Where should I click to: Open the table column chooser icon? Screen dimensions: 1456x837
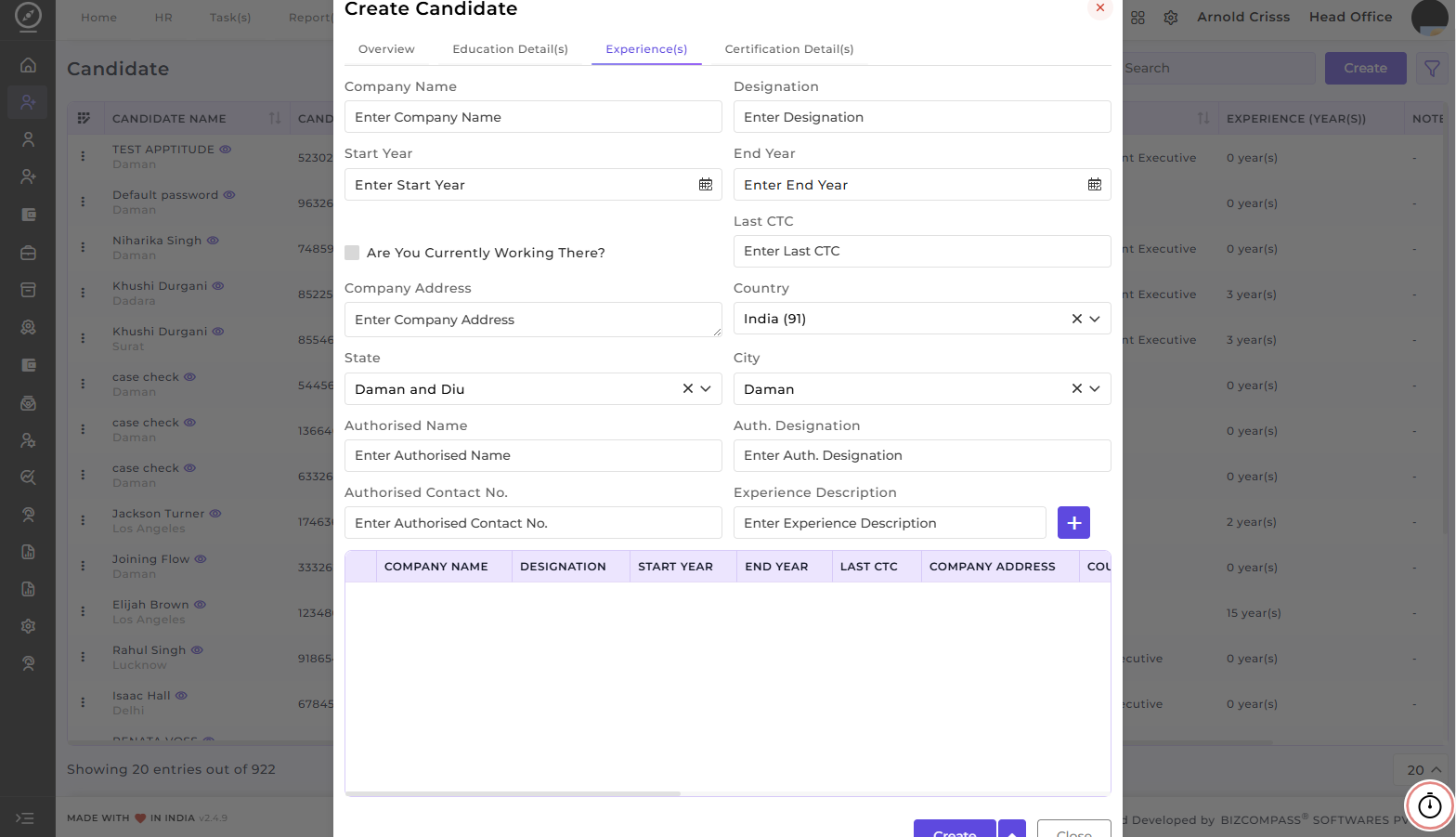click(x=84, y=118)
